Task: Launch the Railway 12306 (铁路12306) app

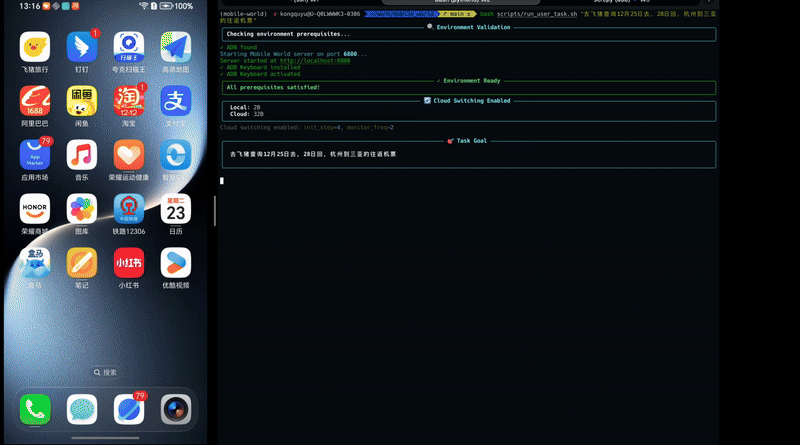Action: pos(129,209)
